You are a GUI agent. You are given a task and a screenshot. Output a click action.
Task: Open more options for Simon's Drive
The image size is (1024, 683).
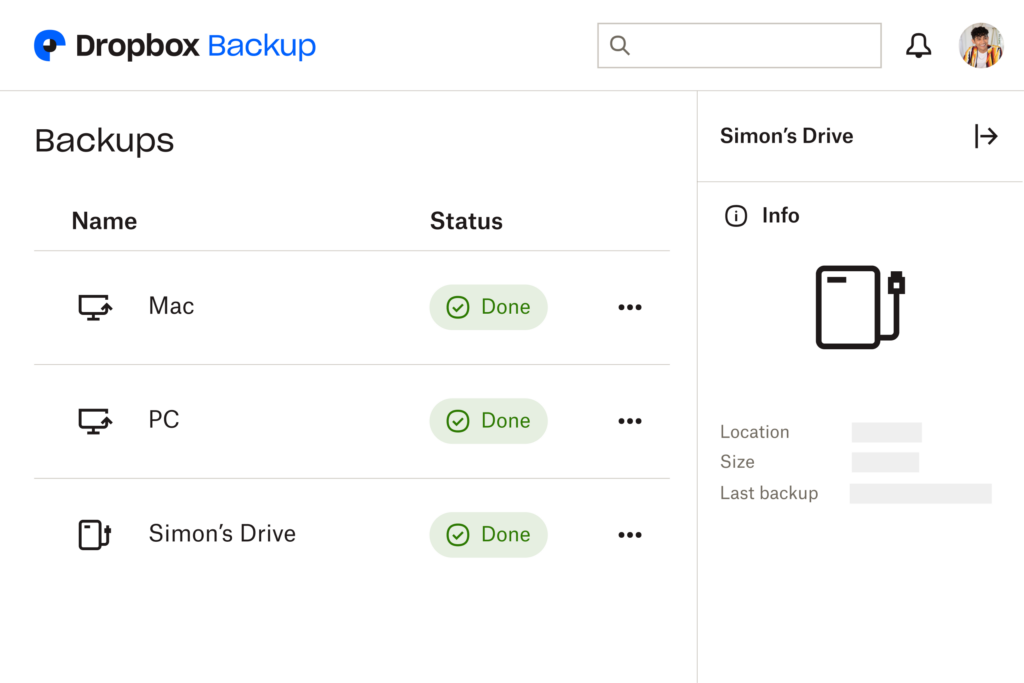click(630, 535)
